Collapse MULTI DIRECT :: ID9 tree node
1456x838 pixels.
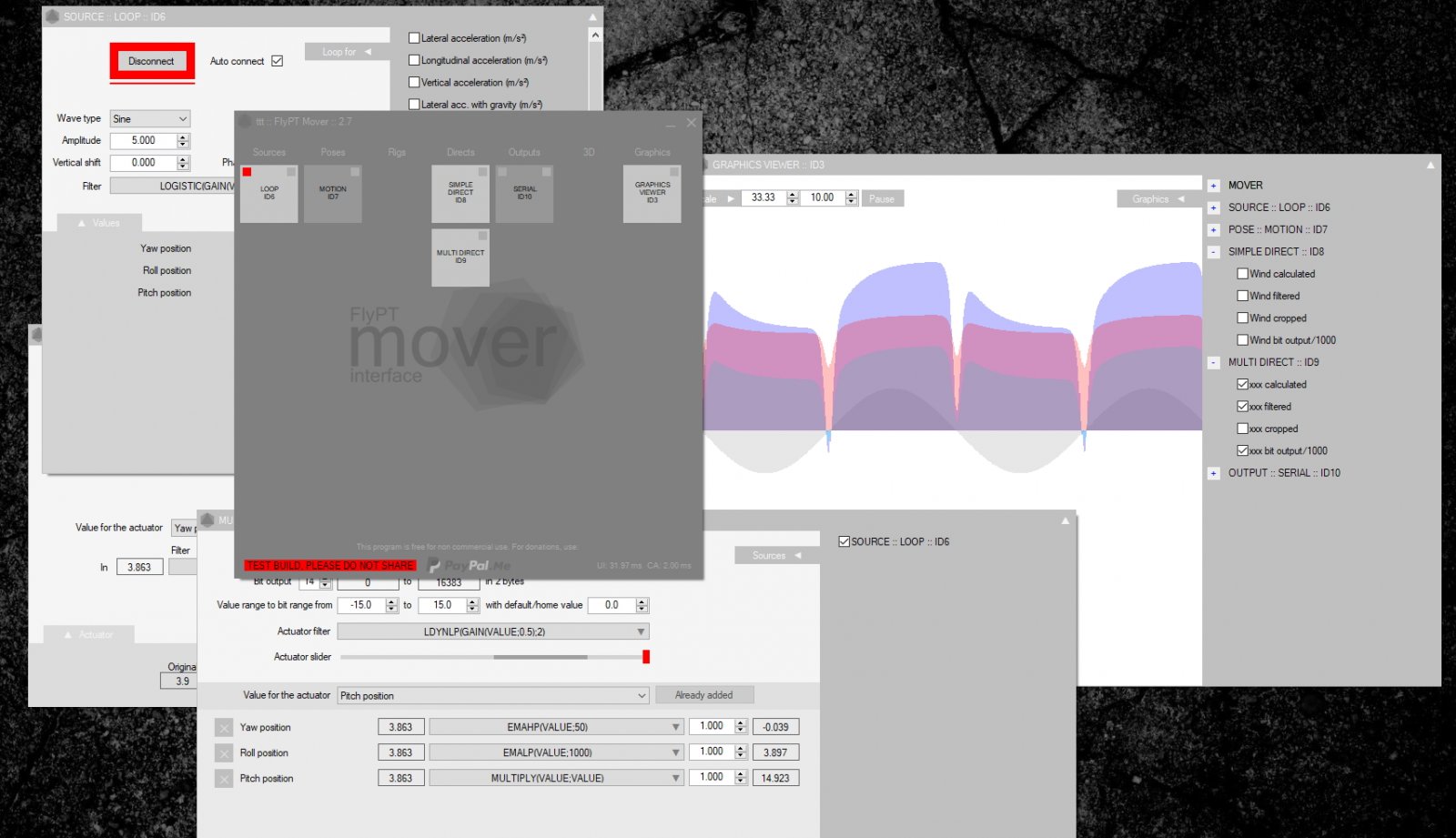point(1213,362)
